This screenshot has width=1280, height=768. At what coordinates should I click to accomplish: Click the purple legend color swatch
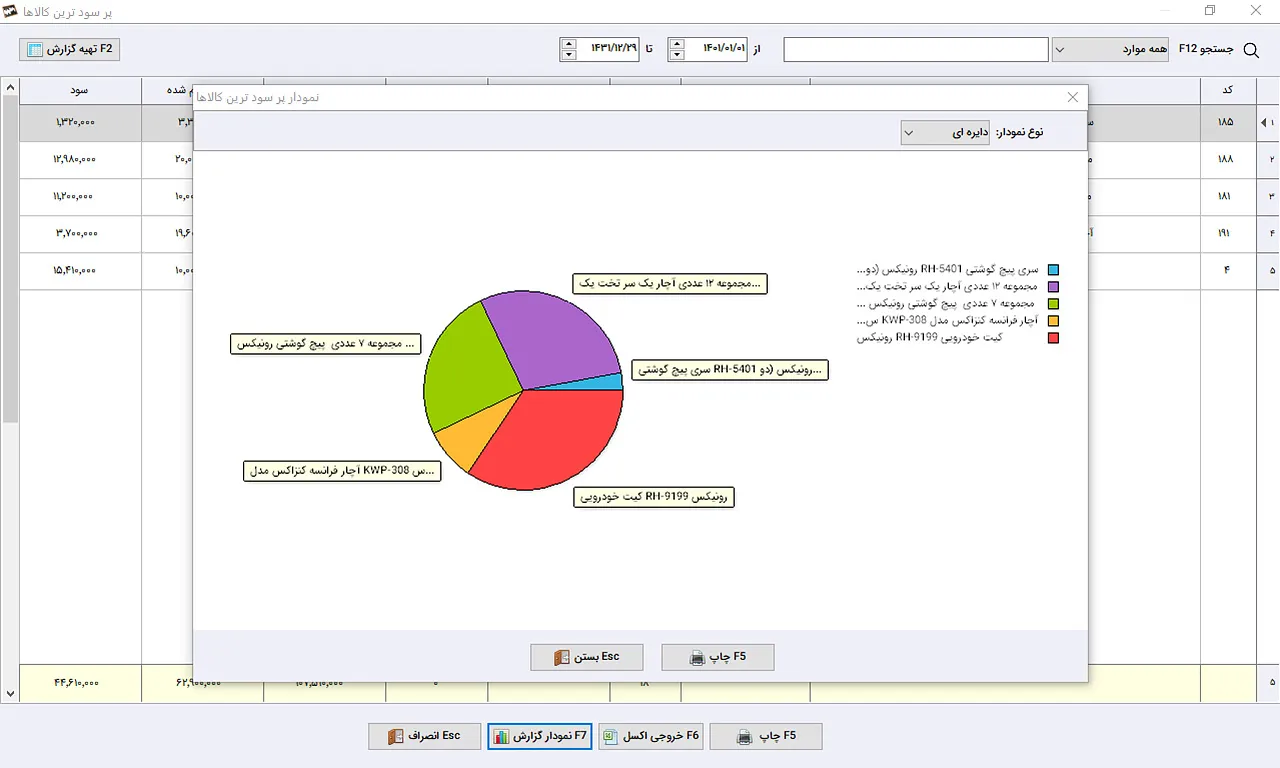(x=1053, y=287)
